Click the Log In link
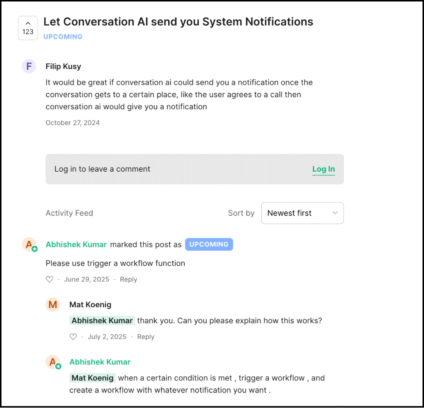Viewport: 424px width, 408px height. (x=323, y=169)
